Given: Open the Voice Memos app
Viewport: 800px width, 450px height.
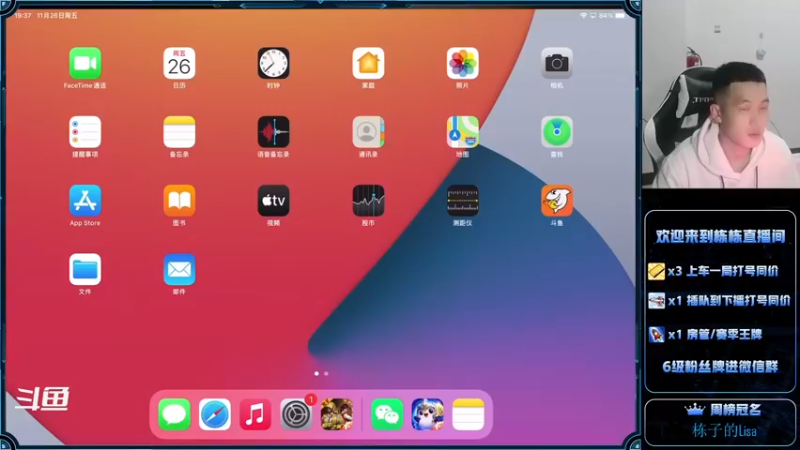Looking at the screenshot, I should click(273, 132).
